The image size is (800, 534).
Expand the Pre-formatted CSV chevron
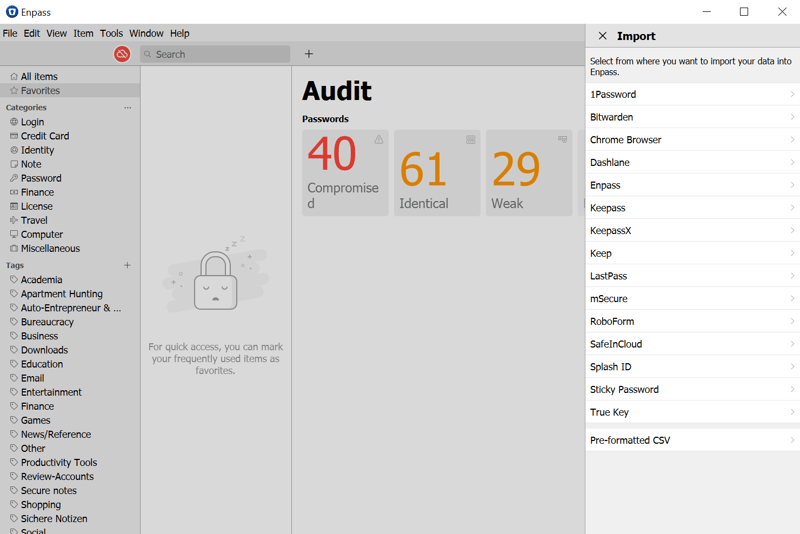click(x=792, y=440)
